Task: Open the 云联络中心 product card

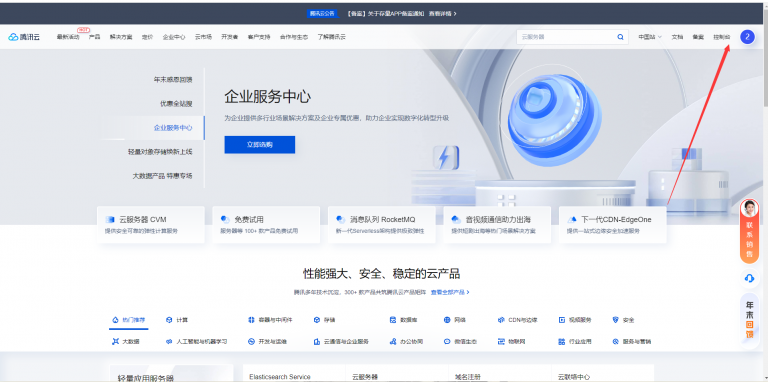Action: (x=602, y=373)
